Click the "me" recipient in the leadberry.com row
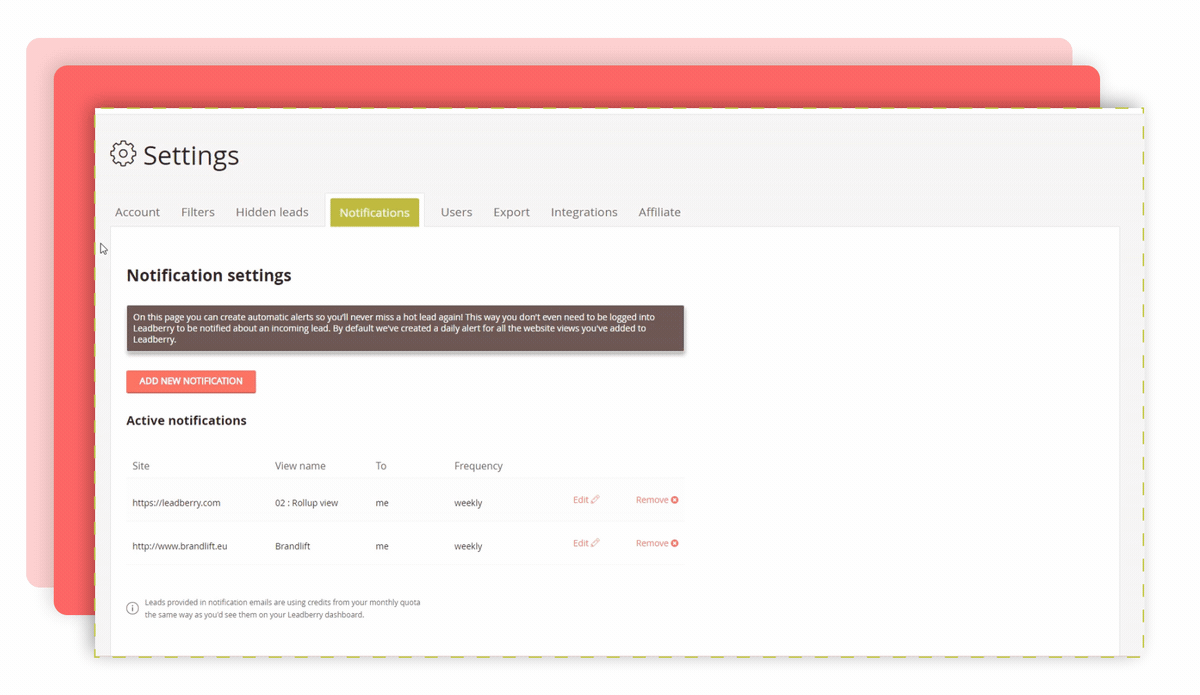Image resolution: width=1200 pixels, height=695 pixels. [x=382, y=503]
